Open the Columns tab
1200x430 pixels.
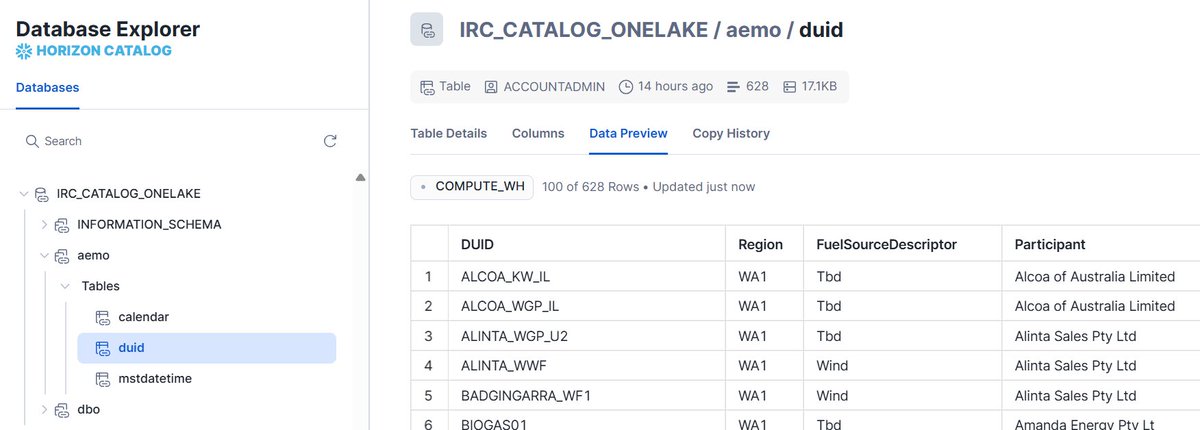tap(538, 133)
